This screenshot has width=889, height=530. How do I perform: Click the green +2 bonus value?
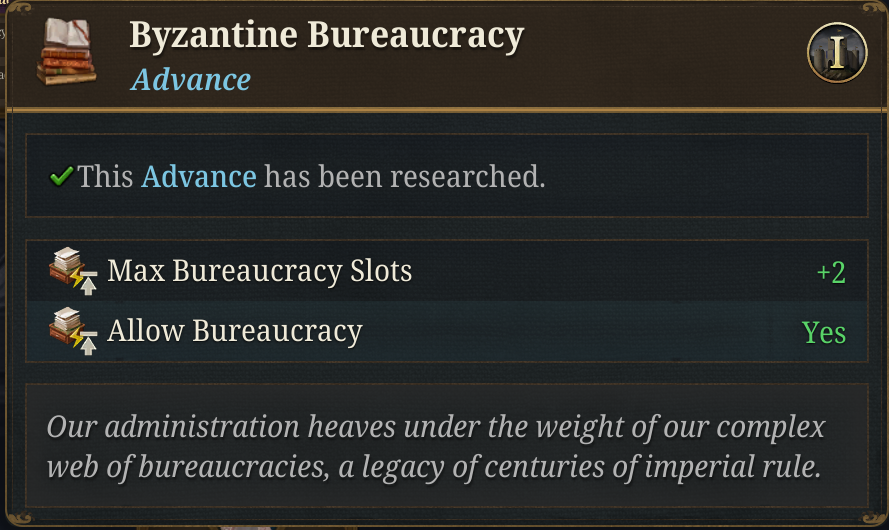830,273
